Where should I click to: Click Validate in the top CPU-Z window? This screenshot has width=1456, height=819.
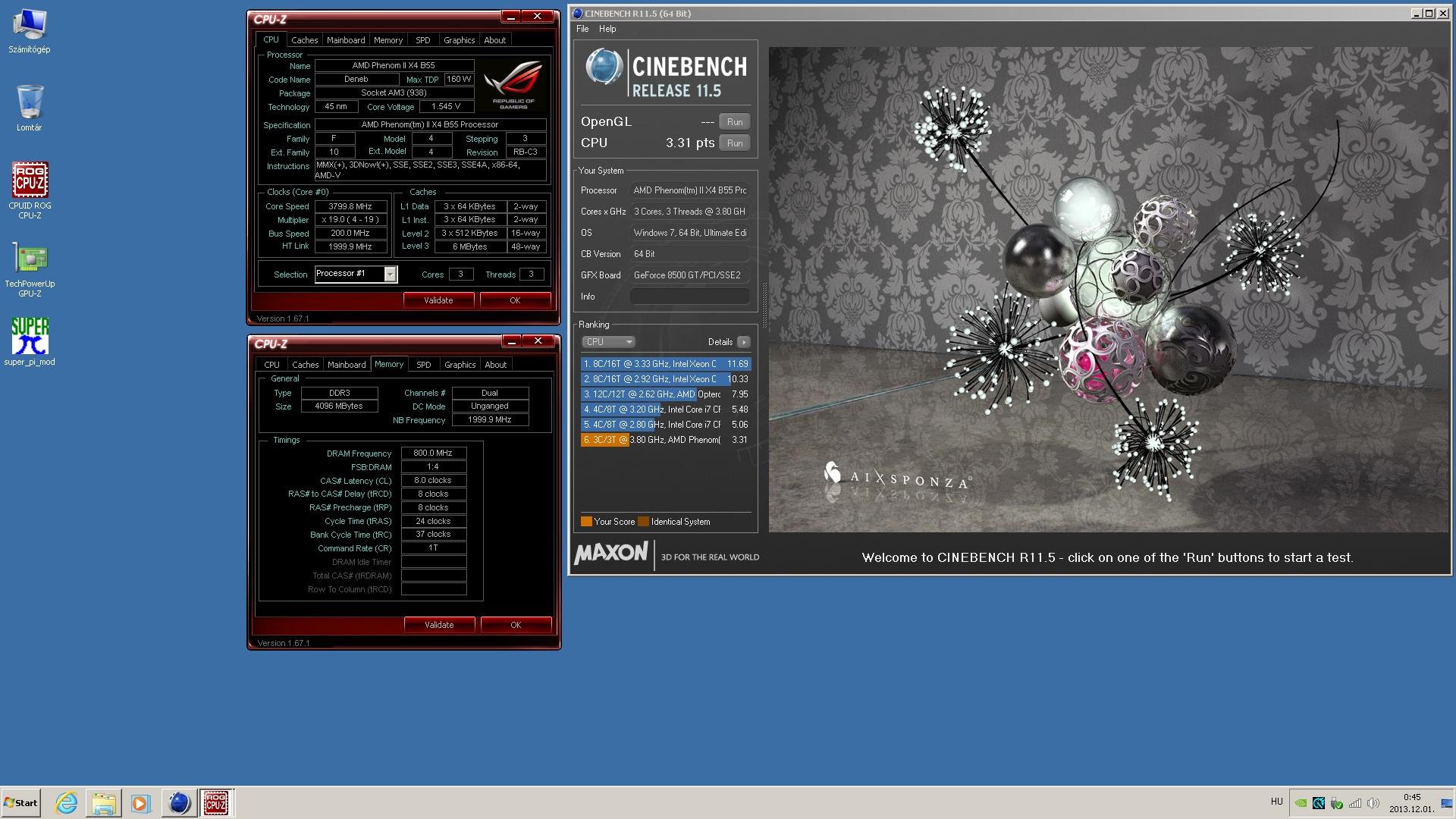pyautogui.click(x=438, y=300)
